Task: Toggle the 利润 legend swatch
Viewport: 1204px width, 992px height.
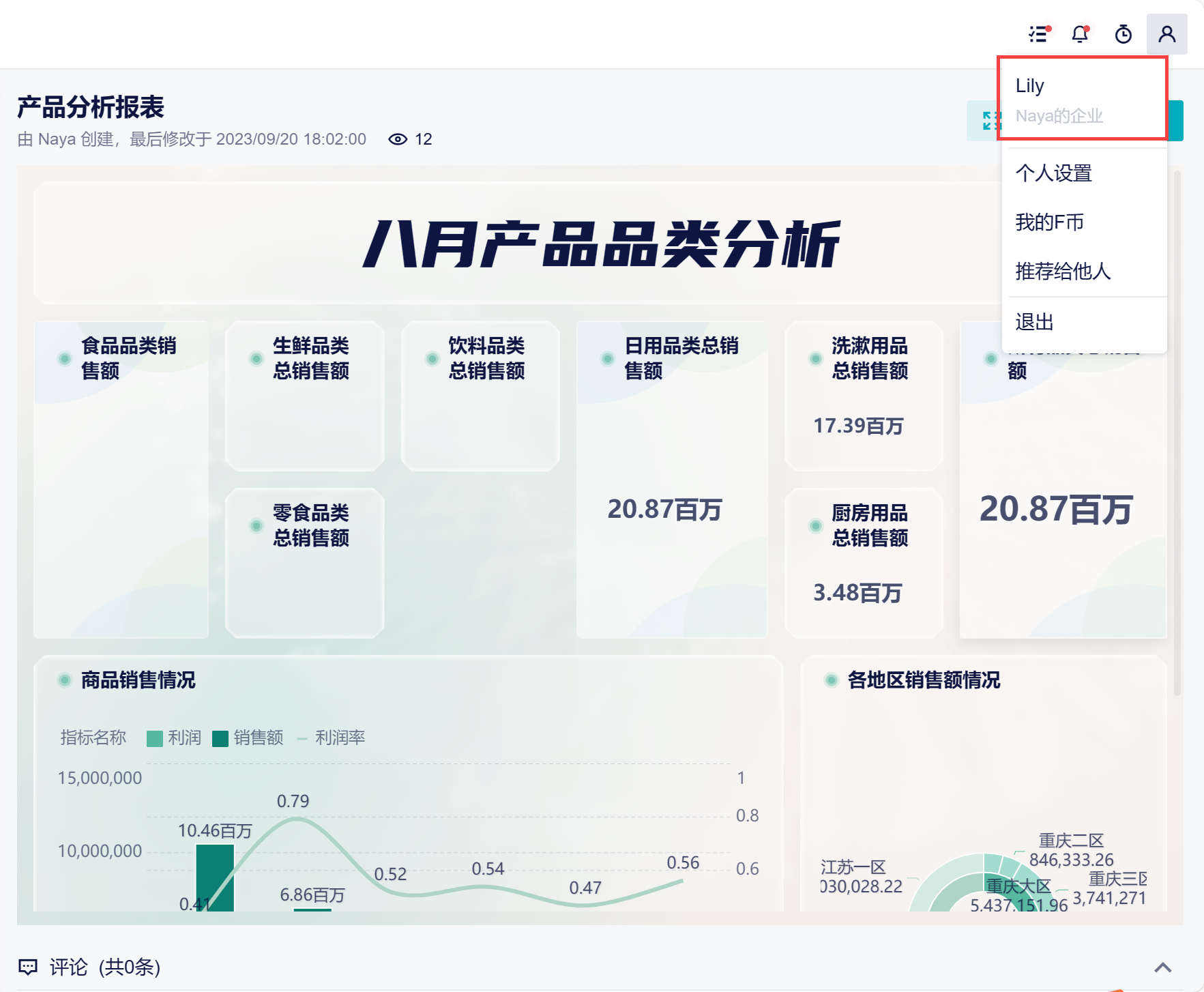Action: (x=155, y=739)
